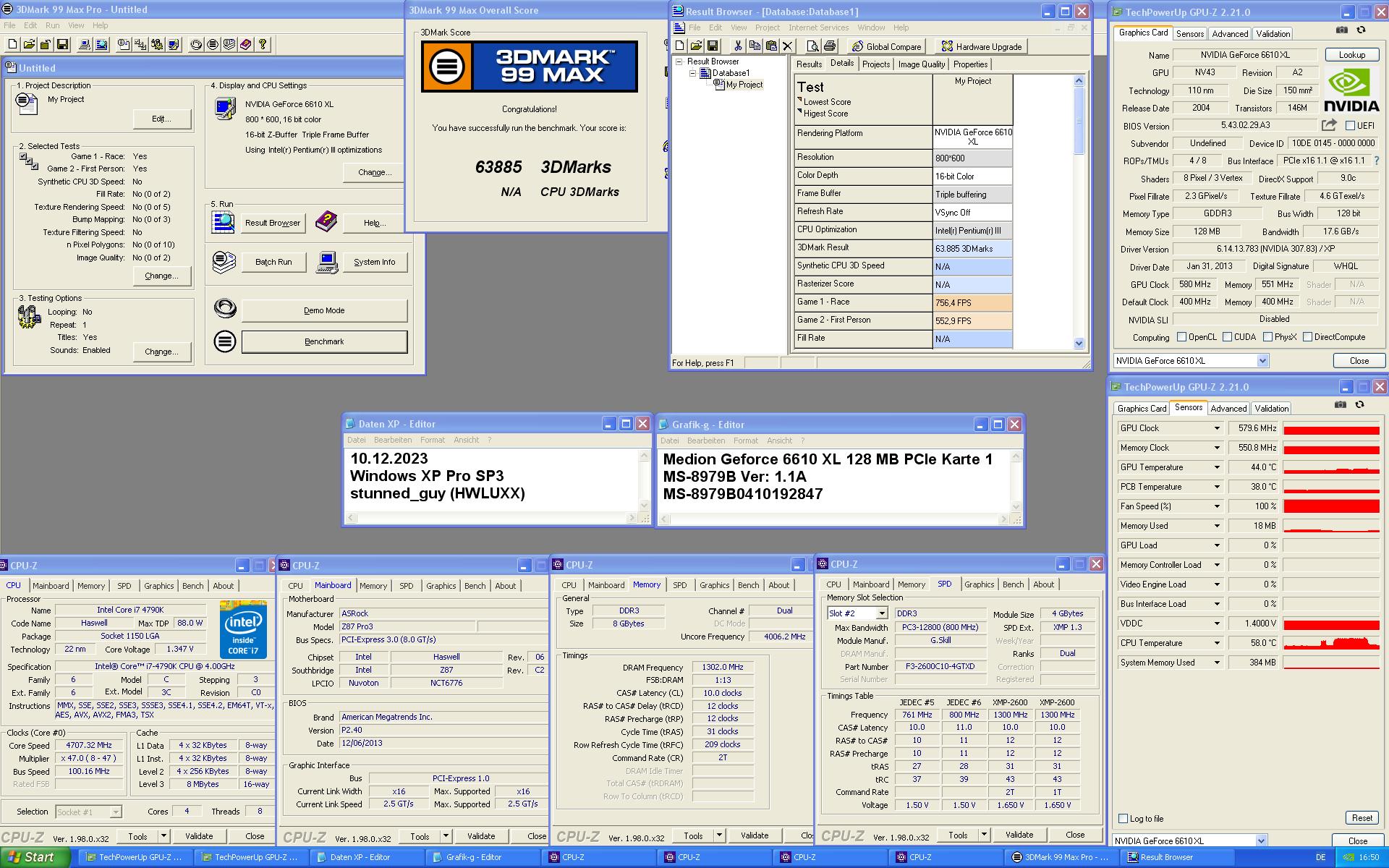Toggle the CUDA checkbox
This screenshot has width=1389, height=868.
1227,337
